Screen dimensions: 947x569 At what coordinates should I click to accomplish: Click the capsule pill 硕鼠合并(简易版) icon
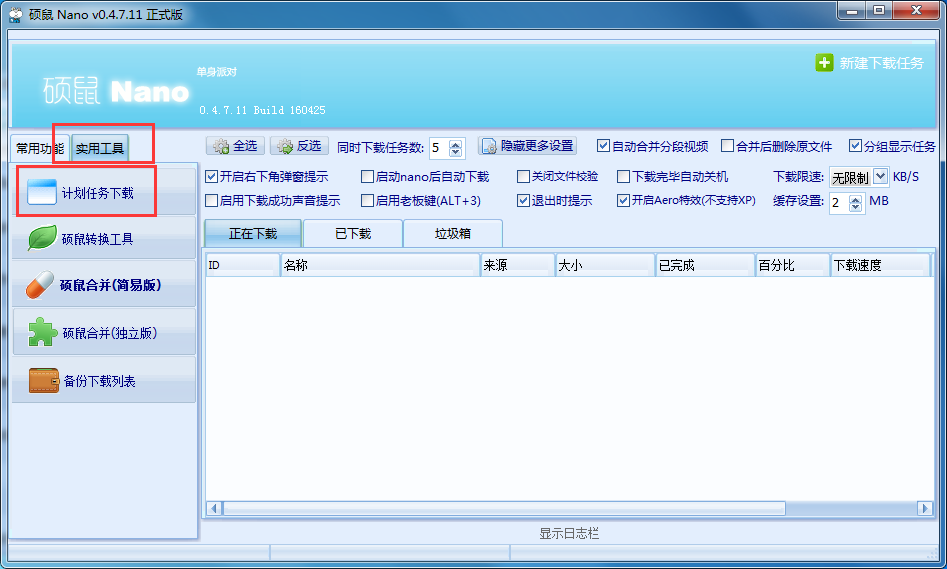point(40,284)
